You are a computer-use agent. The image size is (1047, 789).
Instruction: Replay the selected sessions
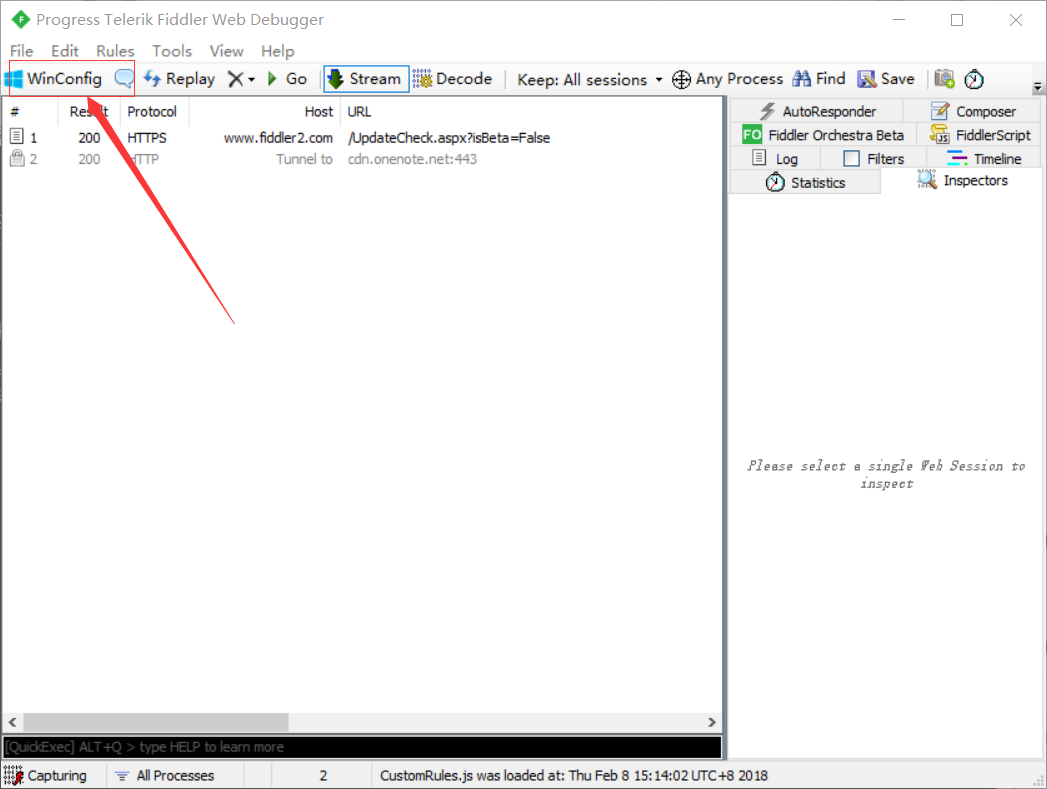tap(179, 79)
